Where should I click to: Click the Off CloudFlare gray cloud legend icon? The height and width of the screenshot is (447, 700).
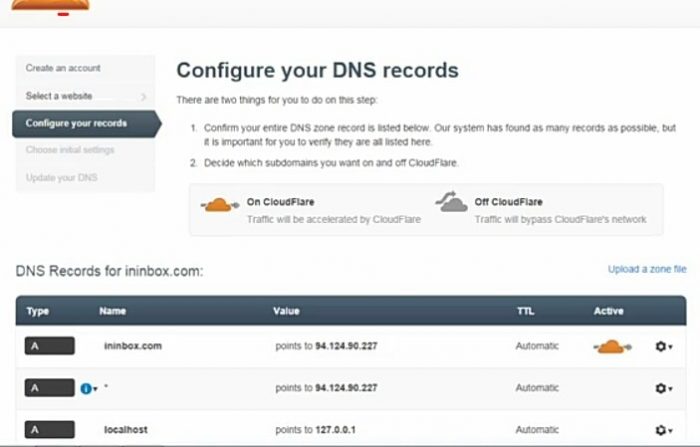(451, 202)
